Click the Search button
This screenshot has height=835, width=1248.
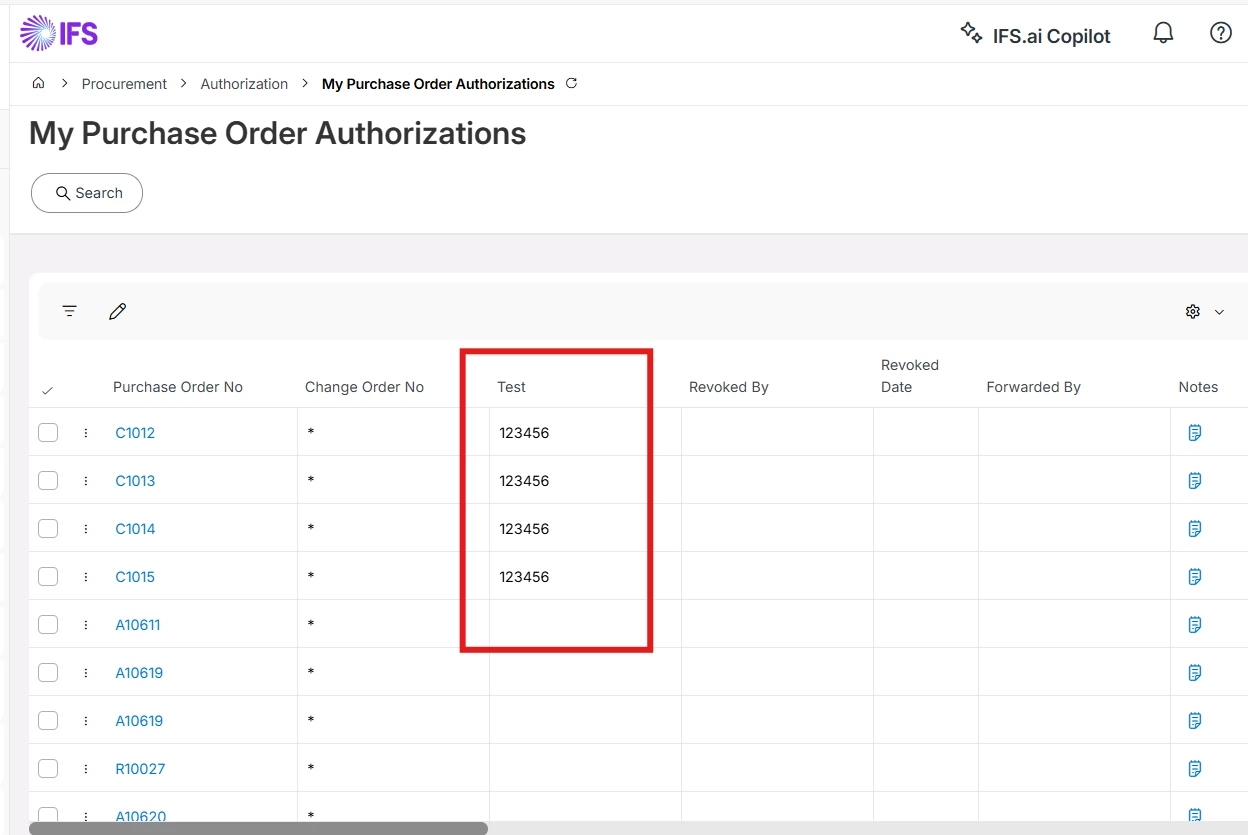point(87,193)
